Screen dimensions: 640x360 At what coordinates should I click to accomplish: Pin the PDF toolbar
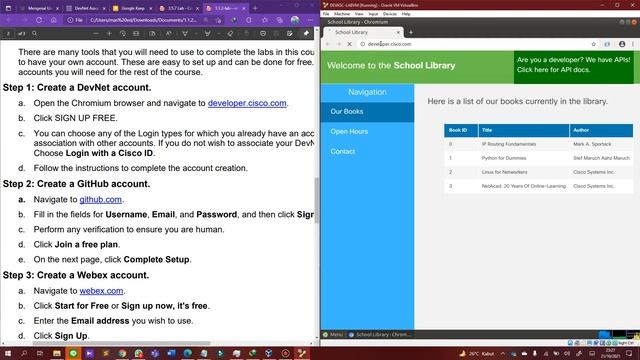[306, 33]
